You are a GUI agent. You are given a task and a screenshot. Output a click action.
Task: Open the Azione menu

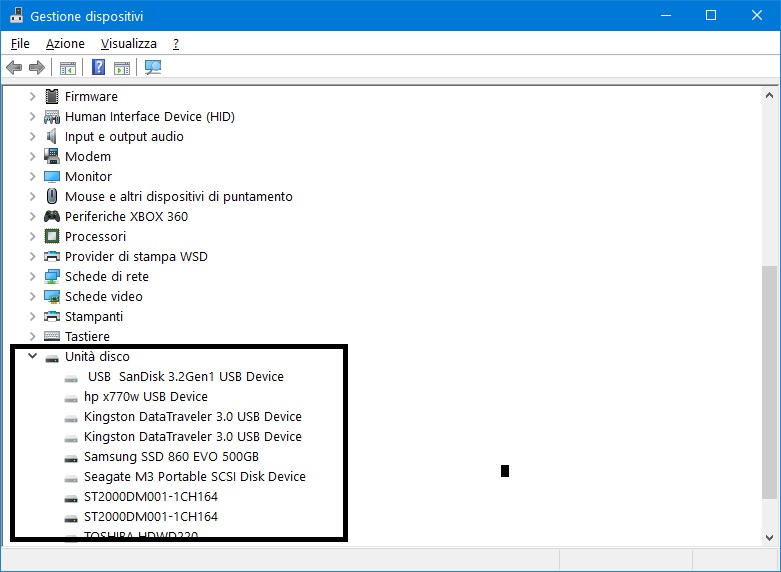pyautogui.click(x=65, y=44)
